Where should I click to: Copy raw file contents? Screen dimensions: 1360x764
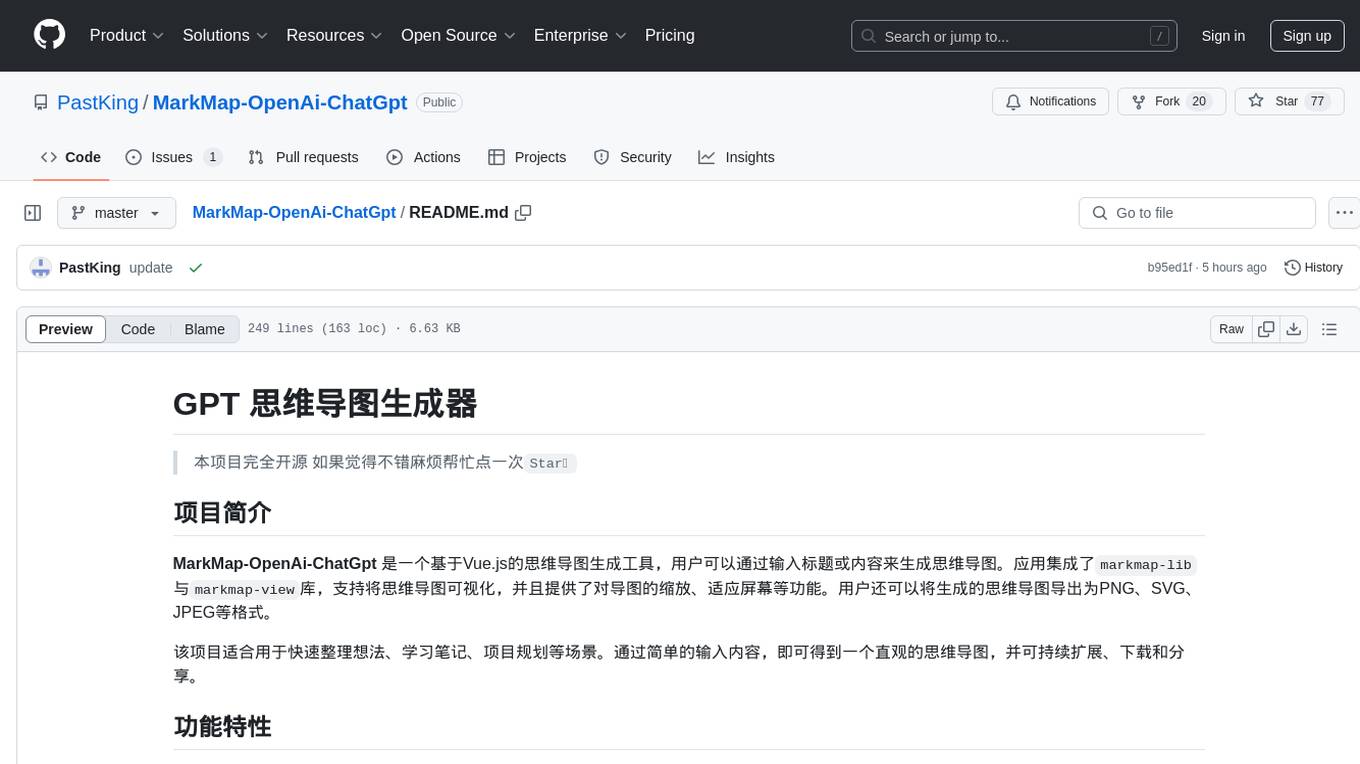(1266, 329)
